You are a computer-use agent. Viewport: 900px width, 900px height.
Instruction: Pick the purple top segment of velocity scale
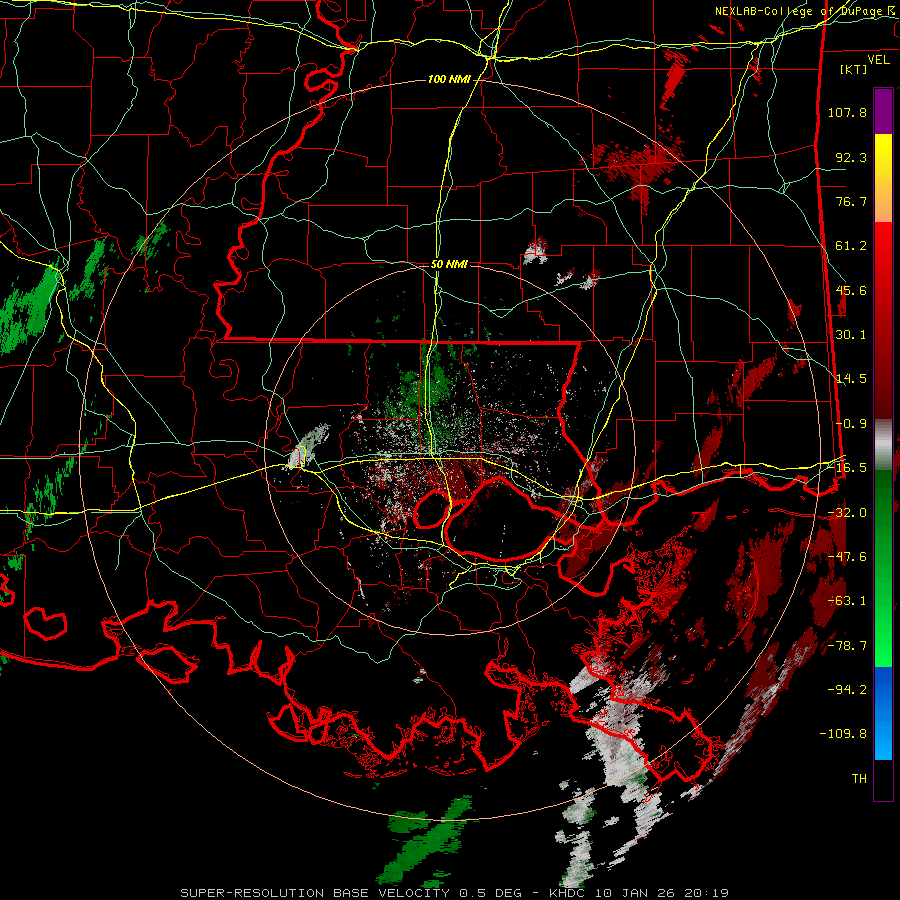[x=883, y=111]
